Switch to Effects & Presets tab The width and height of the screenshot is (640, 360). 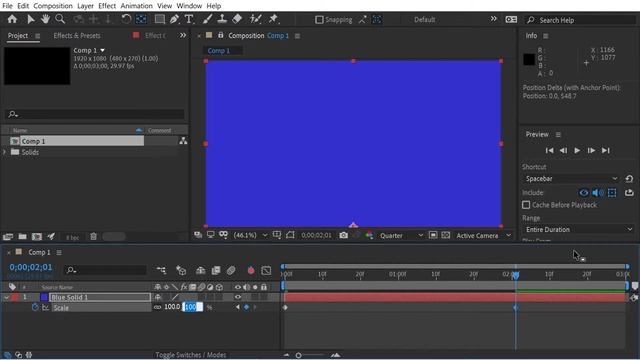(77, 36)
